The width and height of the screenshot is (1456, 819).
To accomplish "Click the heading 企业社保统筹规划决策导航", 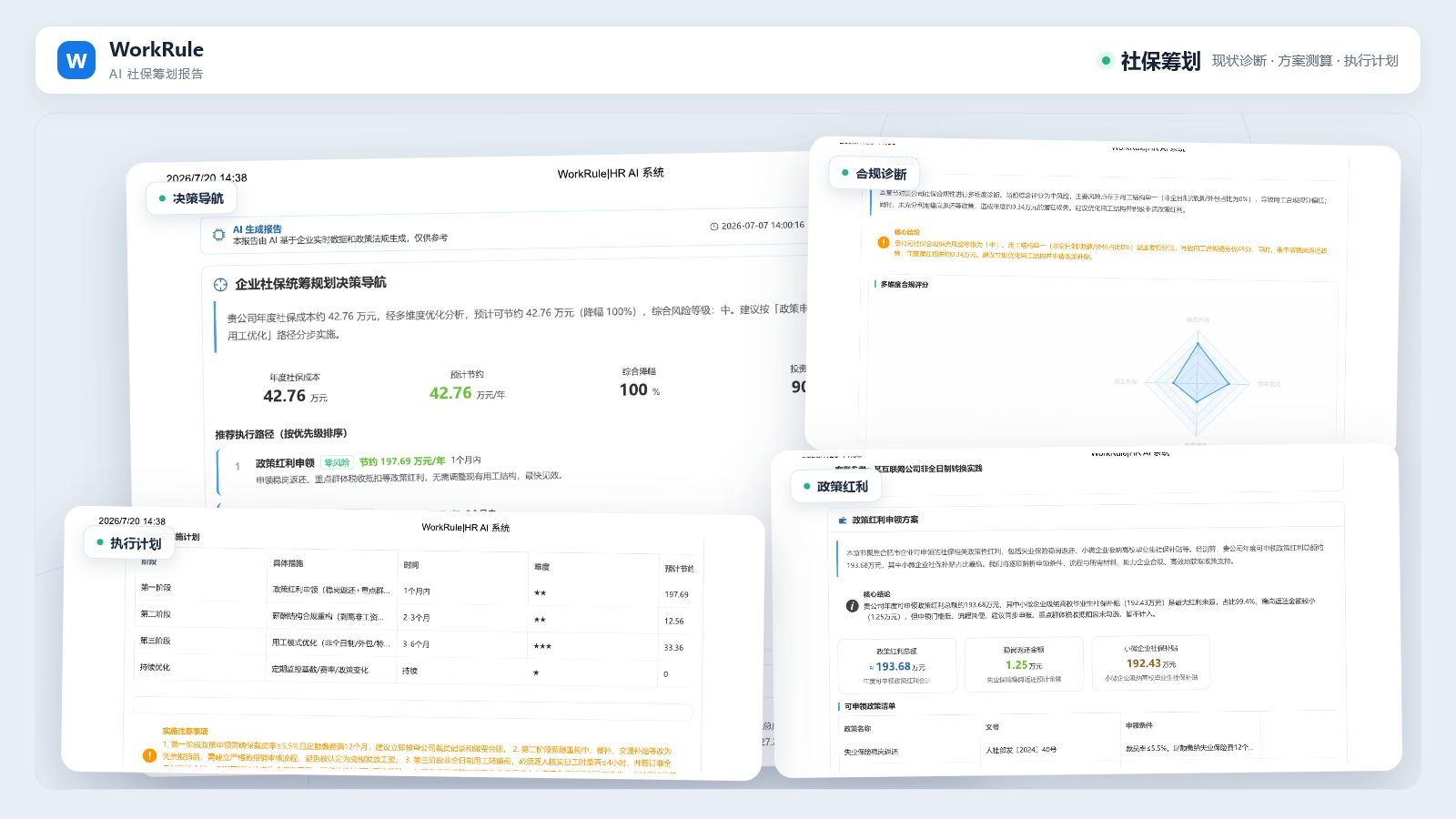I will coord(310,283).
